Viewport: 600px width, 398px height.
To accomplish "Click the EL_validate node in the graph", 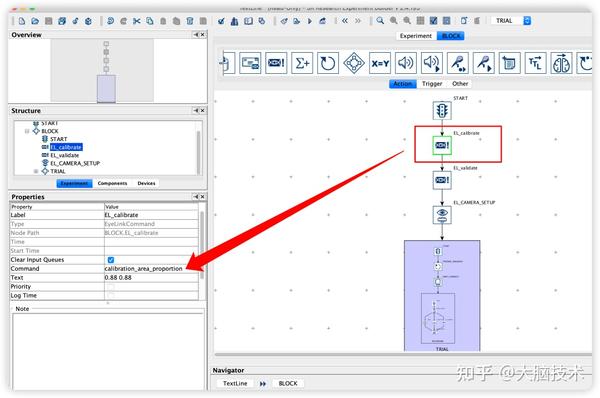I will (442, 180).
